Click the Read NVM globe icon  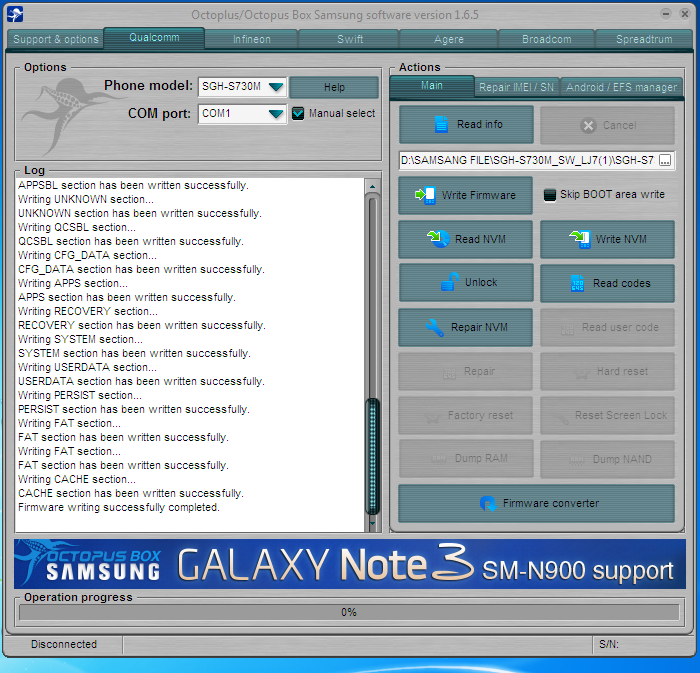tap(438, 239)
